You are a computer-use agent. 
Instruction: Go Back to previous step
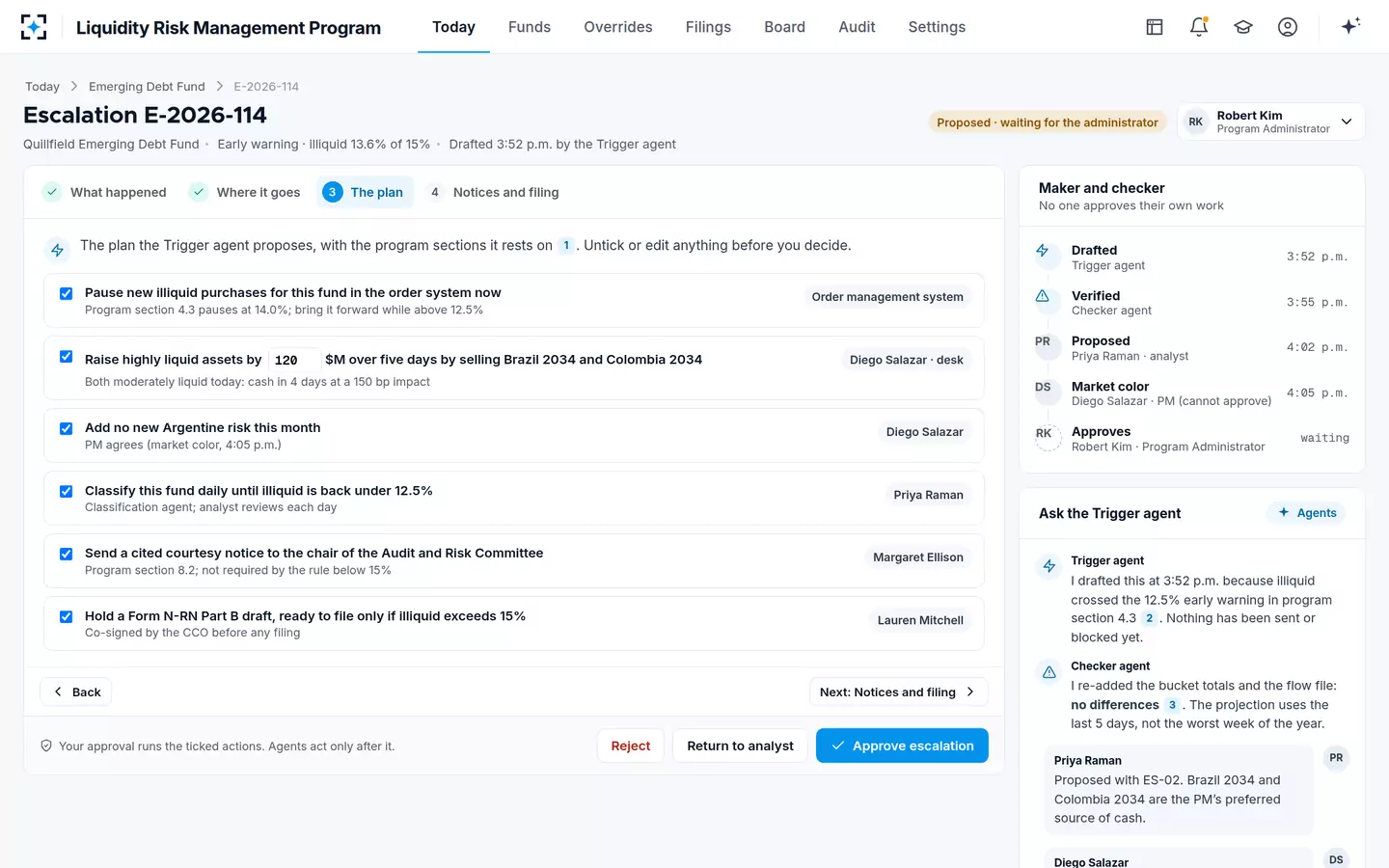76,692
